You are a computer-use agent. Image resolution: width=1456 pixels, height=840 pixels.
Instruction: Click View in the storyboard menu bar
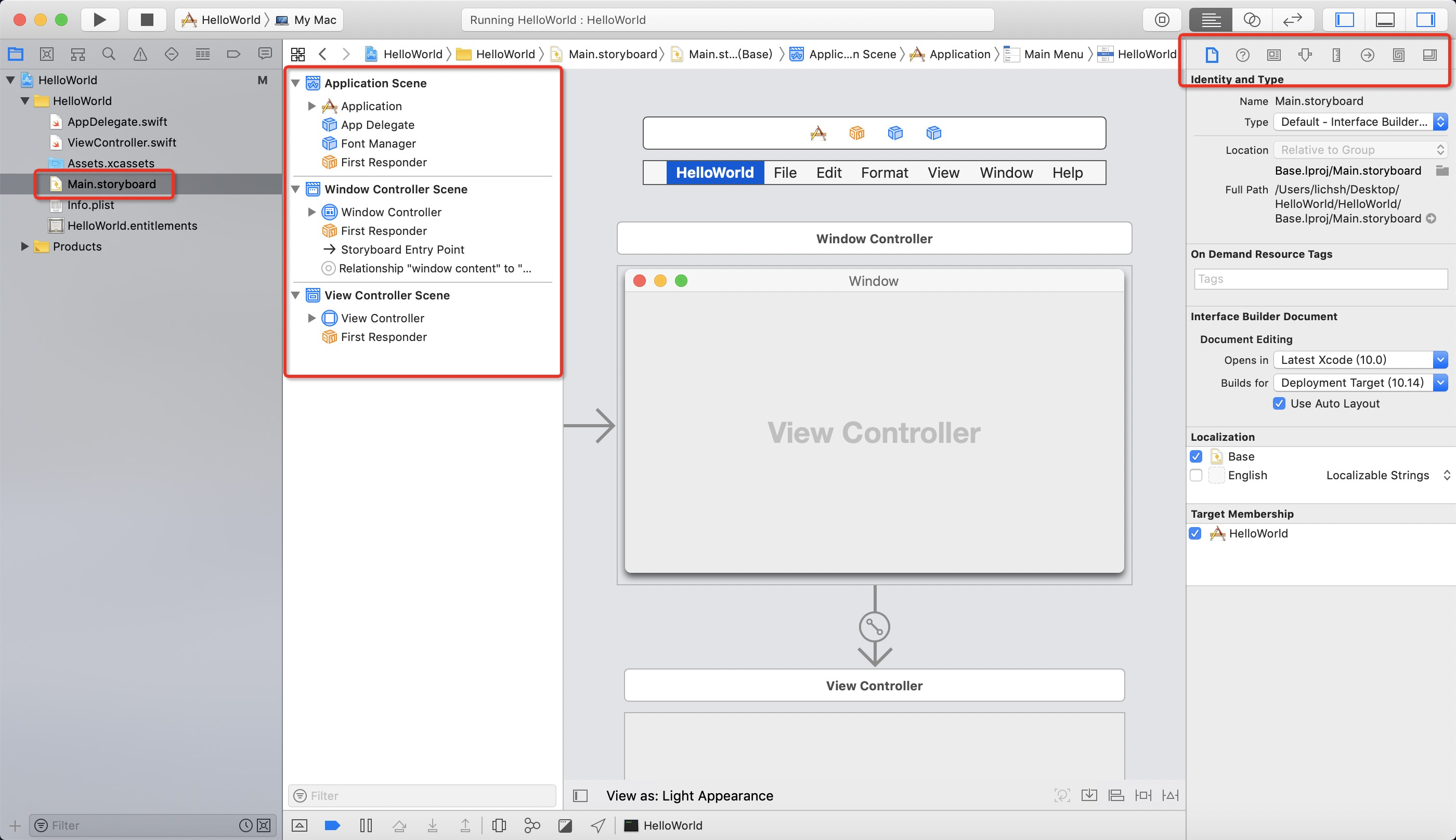point(944,173)
